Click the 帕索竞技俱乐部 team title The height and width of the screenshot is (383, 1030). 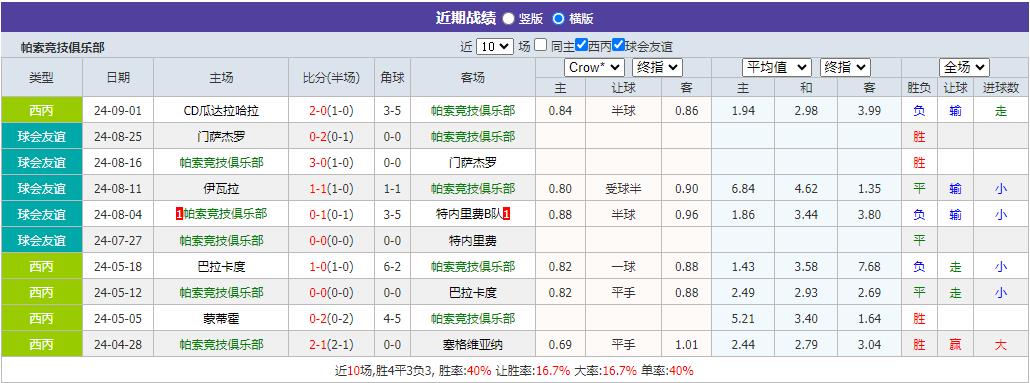[x=62, y=47]
